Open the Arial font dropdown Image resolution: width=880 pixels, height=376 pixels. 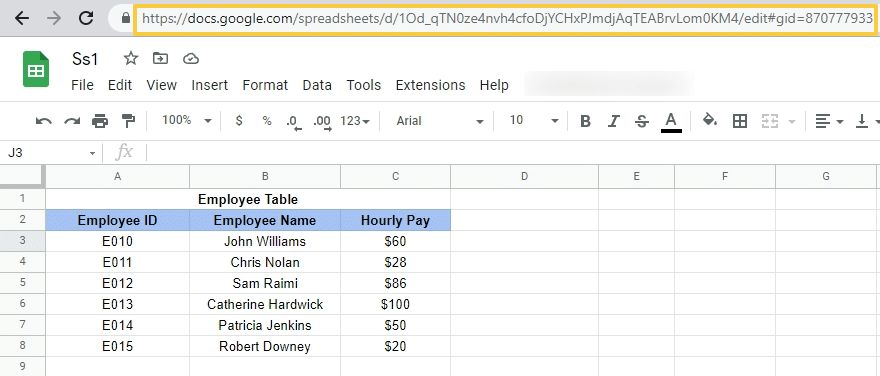tap(439, 121)
